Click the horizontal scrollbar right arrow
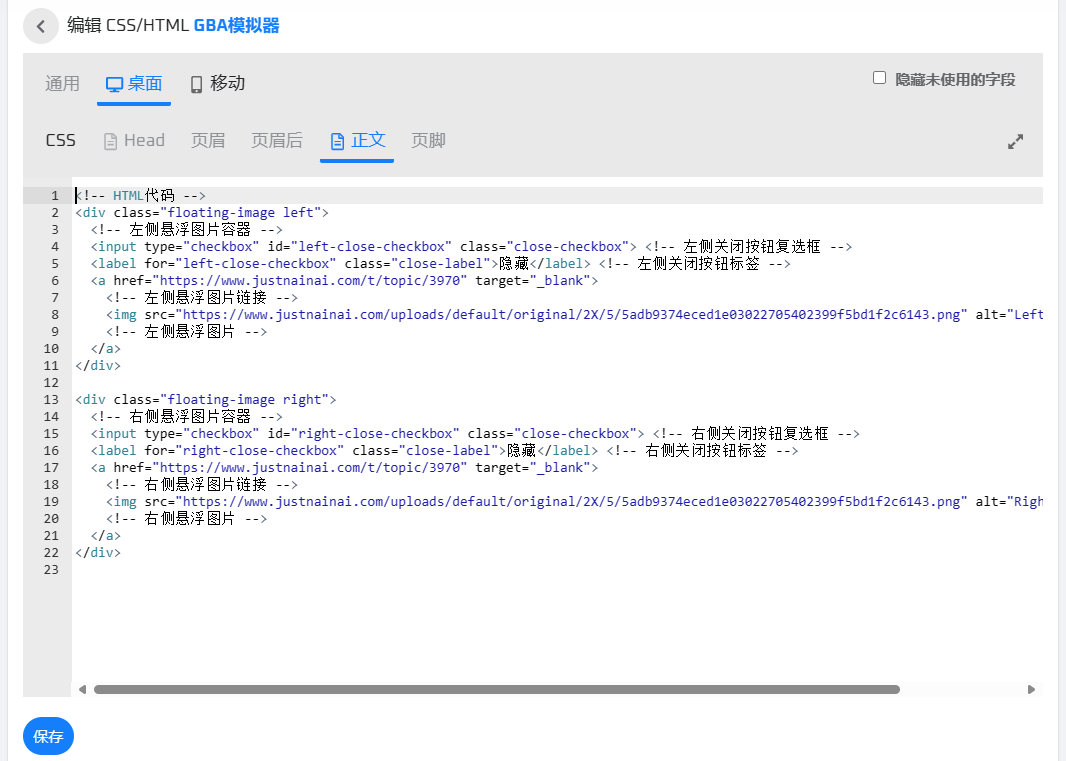Screen dimensions: 1066x761 tap(1031, 689)
